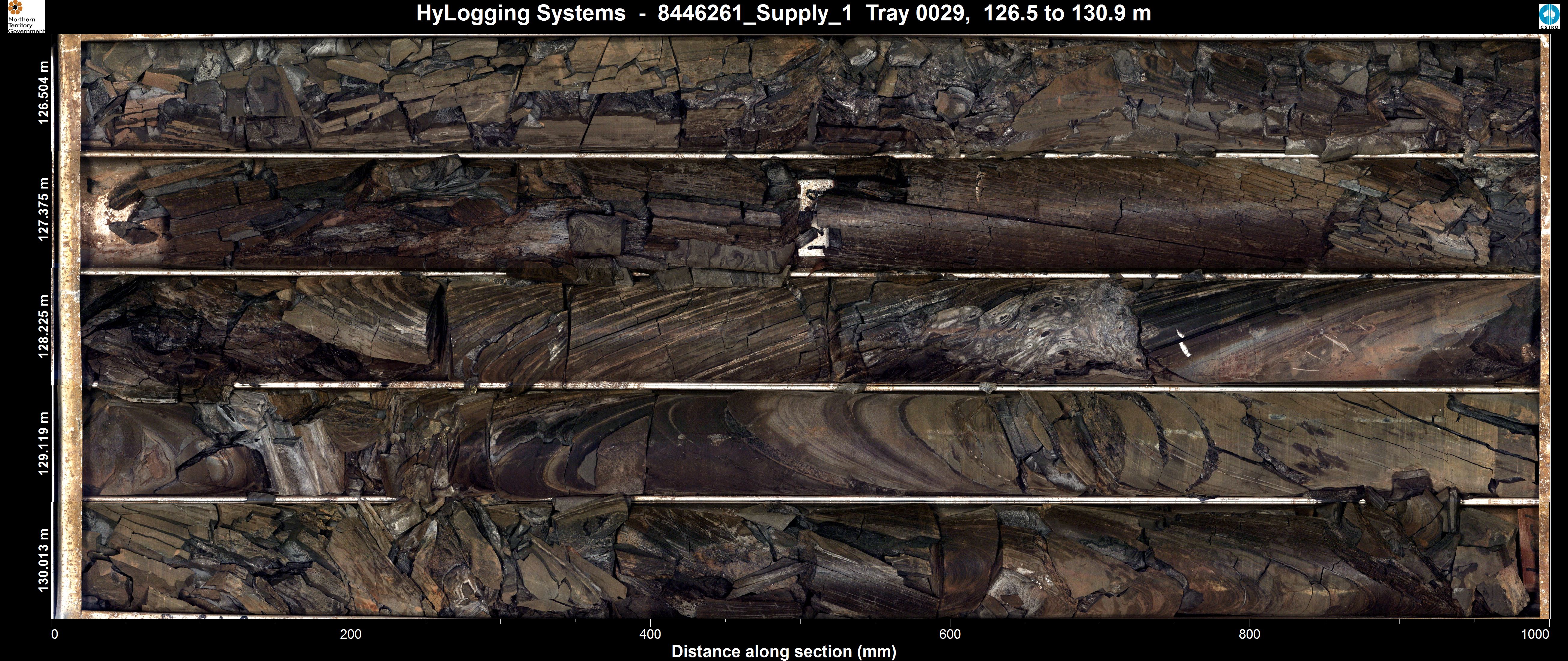Image resolution: width=1568 pixels, height=661 pixels.
Task: Click the HyLogging Systems title text
Action: click(521, 14)
